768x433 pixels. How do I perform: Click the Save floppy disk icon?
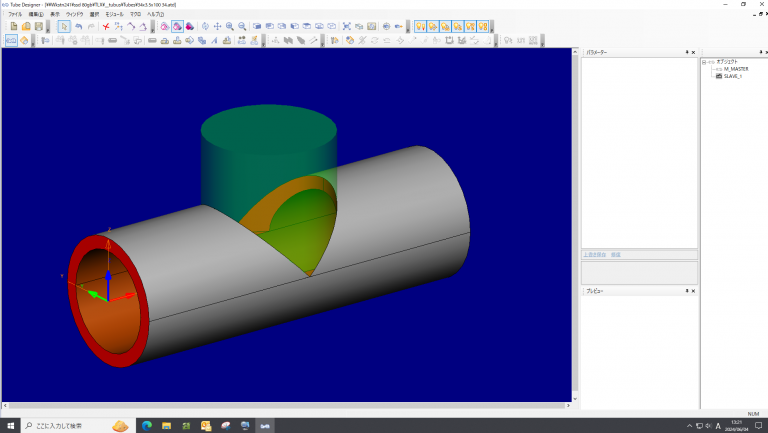click(x=38, y=26)
